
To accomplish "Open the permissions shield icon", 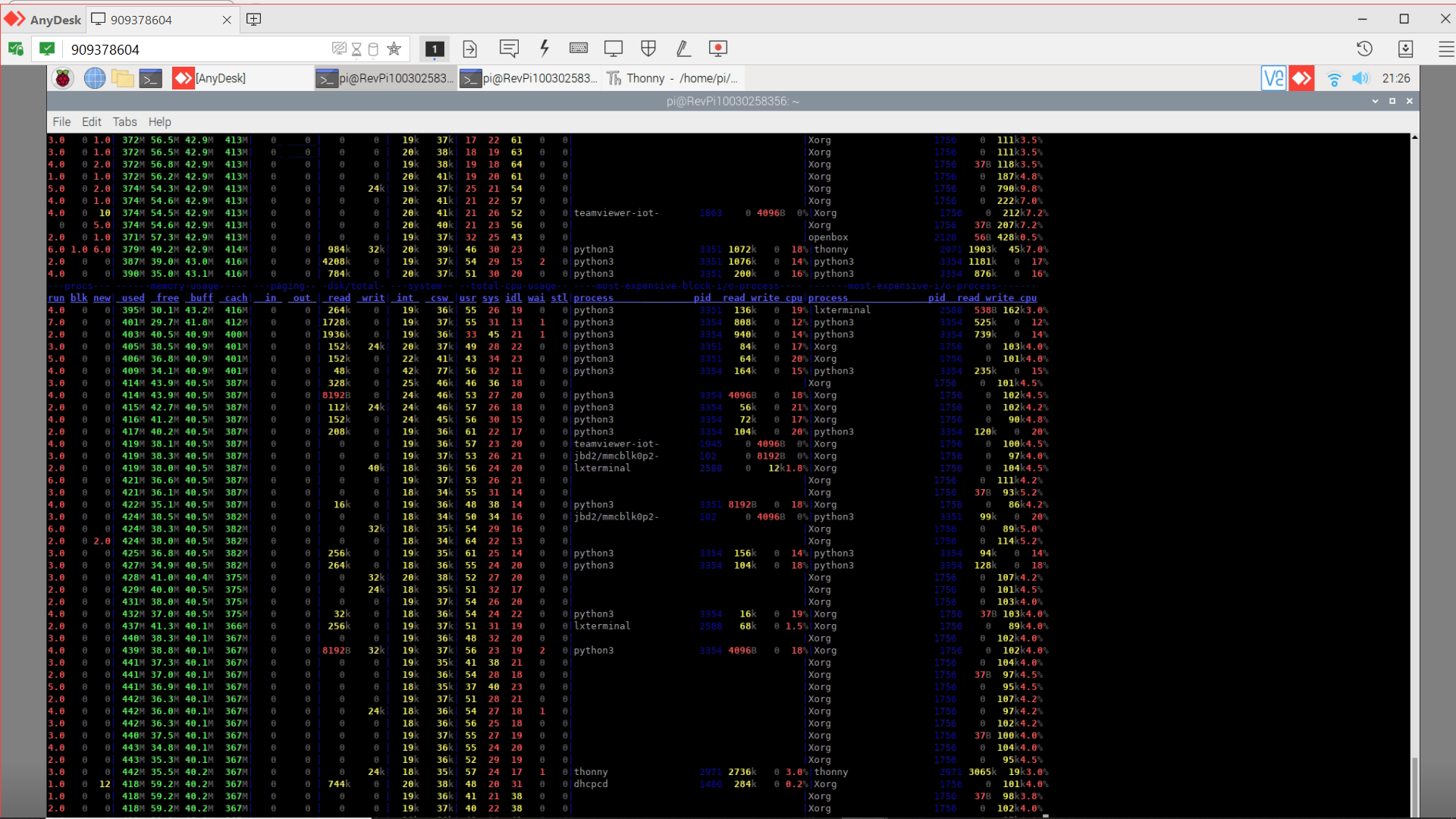I will [648, 49].
